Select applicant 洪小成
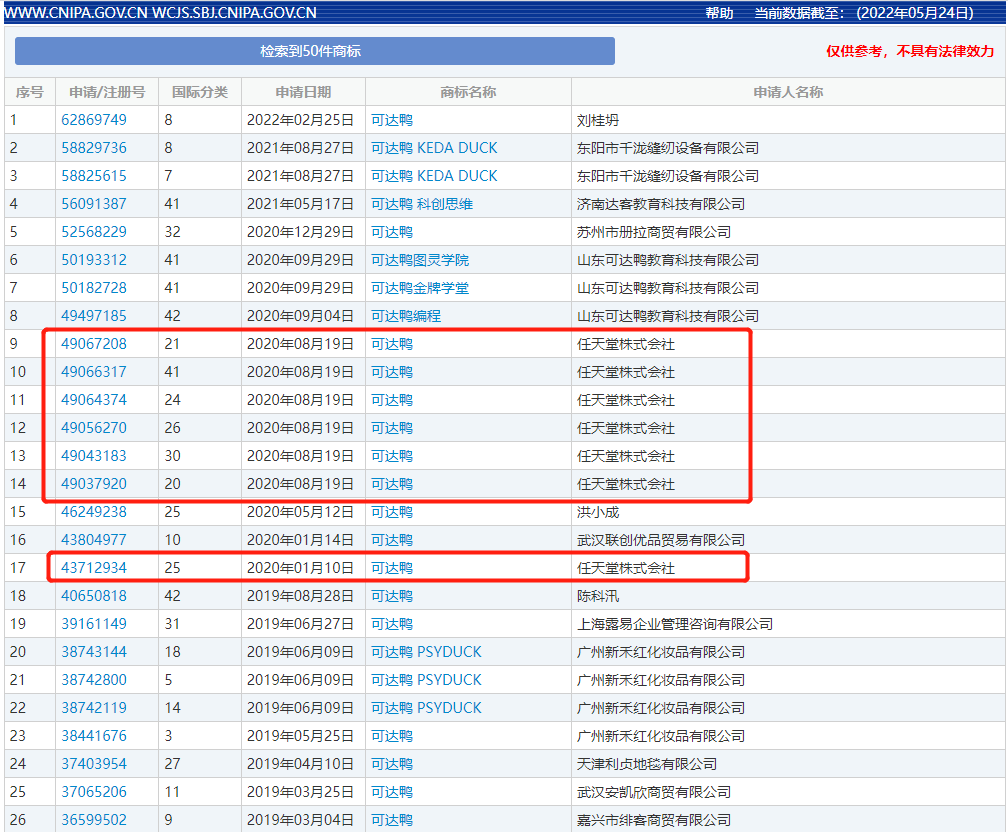 click(x=598, y=512)
